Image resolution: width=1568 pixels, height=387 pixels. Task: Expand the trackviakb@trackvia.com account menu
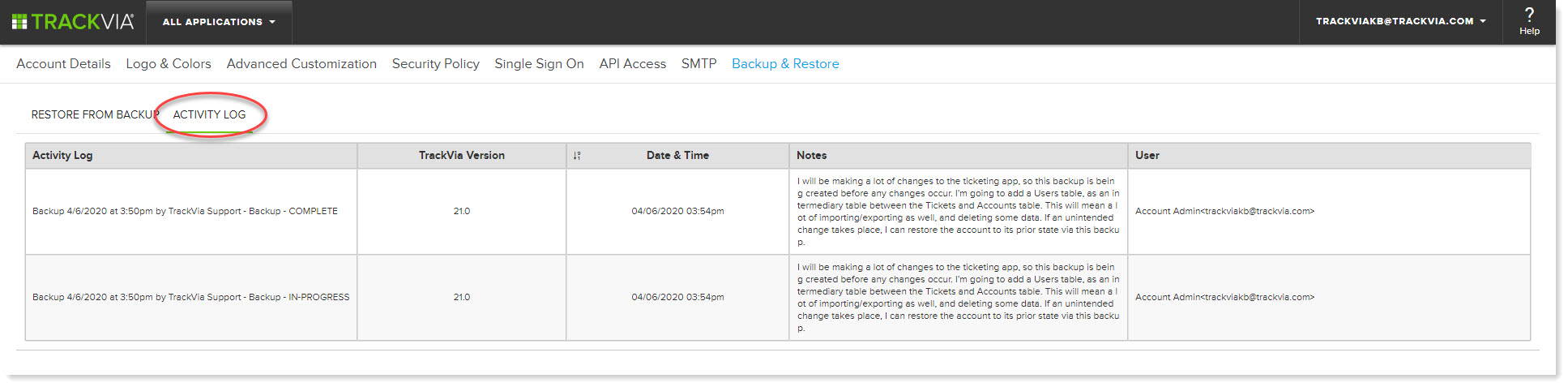tap(1400, 21)
